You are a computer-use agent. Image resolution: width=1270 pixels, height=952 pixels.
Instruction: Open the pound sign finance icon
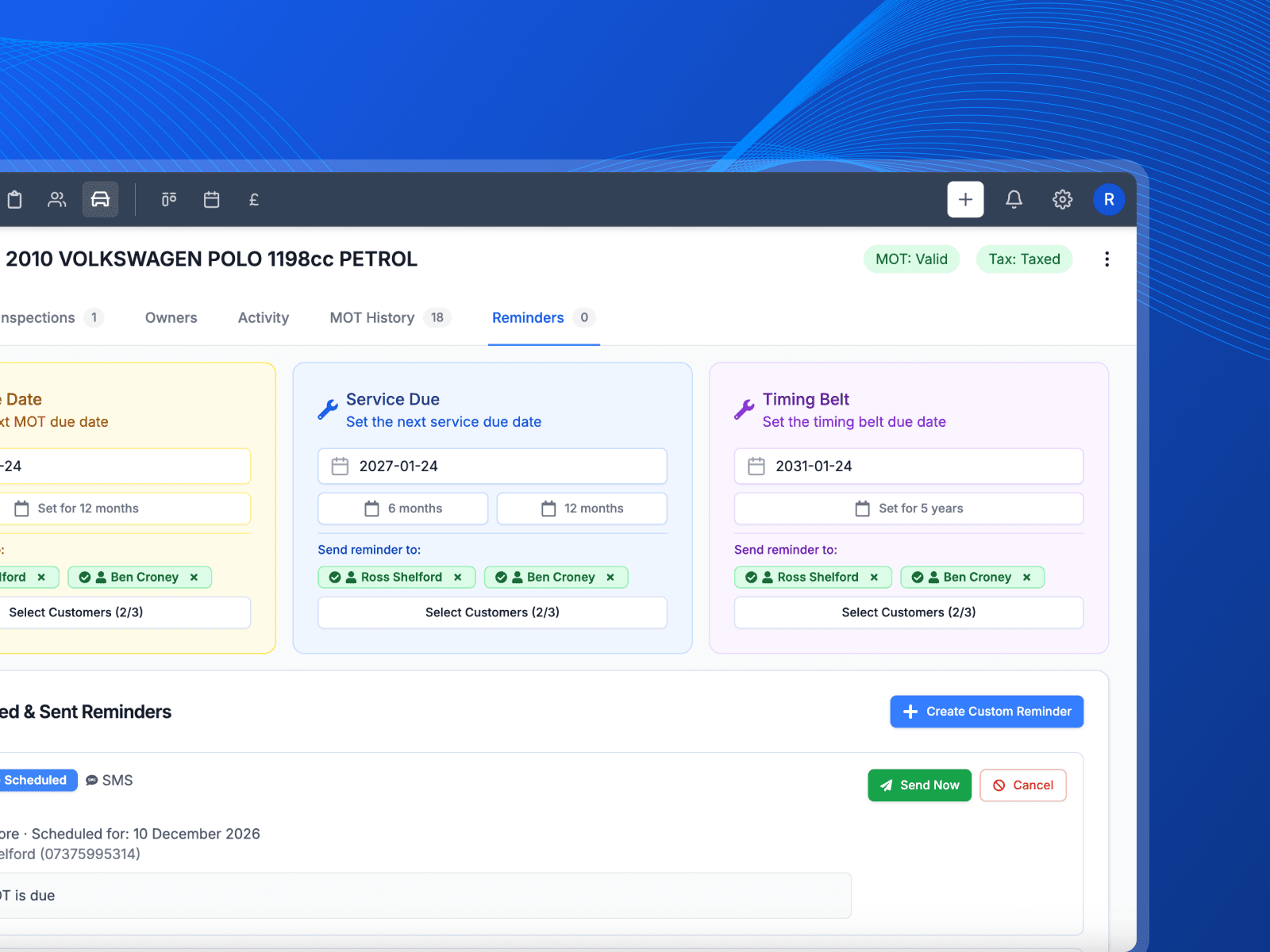[x=254, y=200]
